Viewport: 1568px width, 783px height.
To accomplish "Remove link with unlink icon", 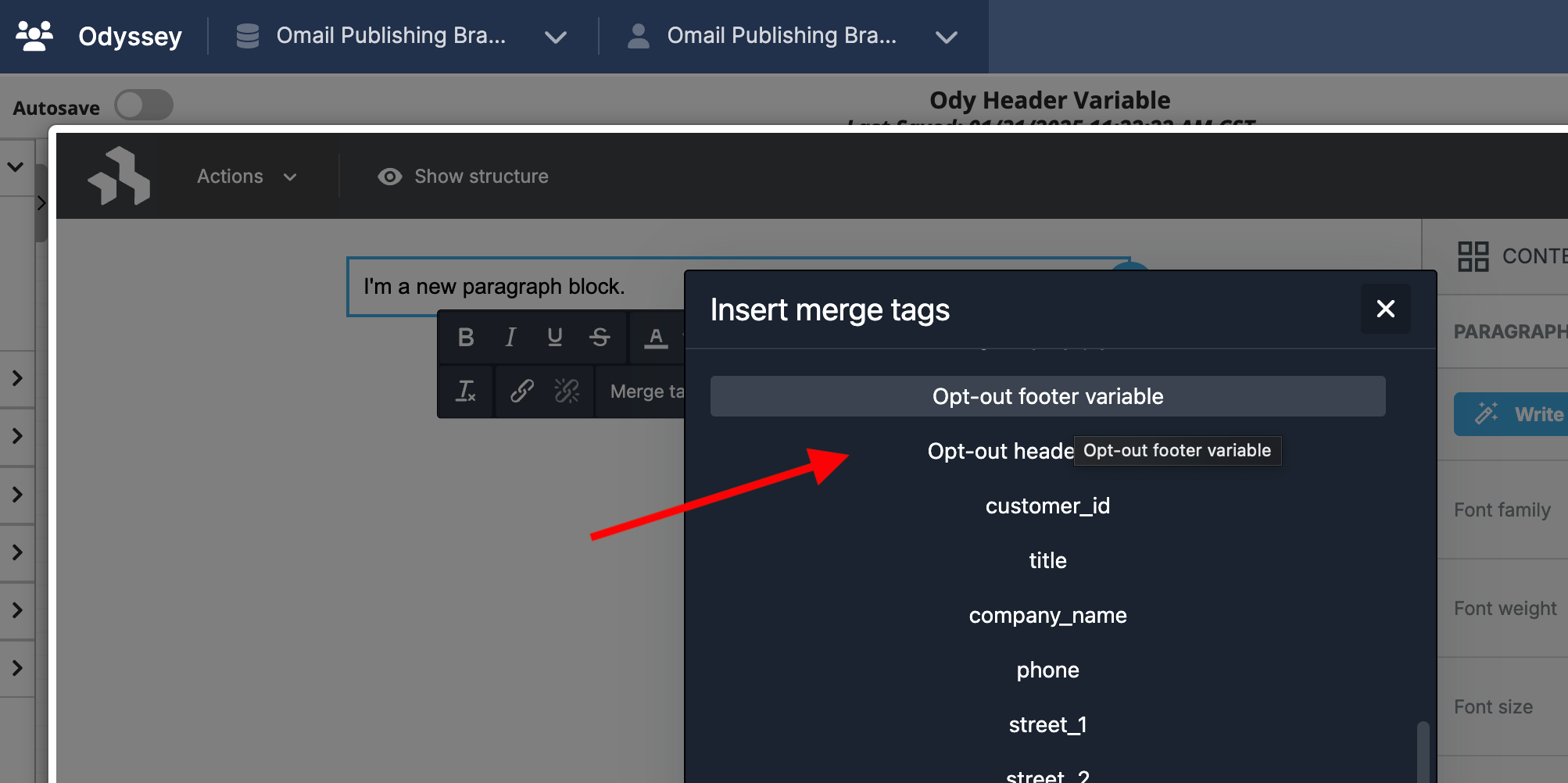I will tap(567, 391).
